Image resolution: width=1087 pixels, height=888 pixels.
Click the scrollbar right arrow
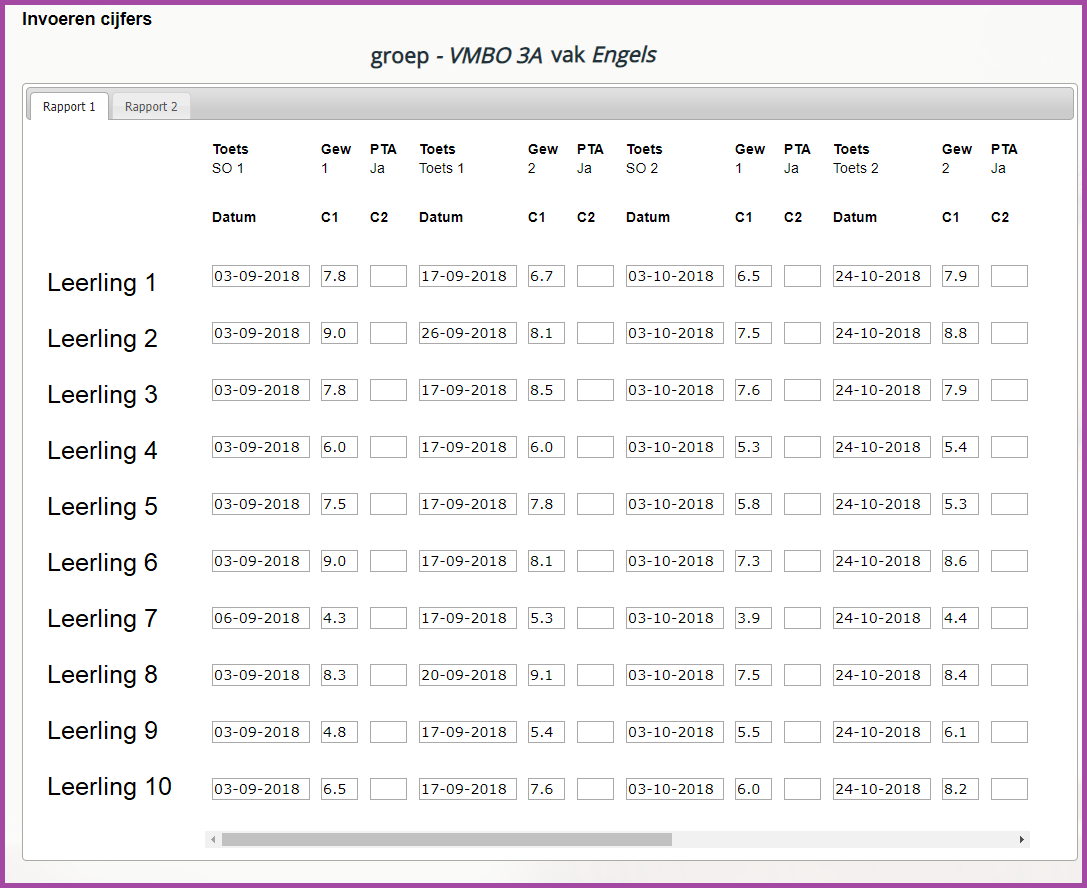1021,840
